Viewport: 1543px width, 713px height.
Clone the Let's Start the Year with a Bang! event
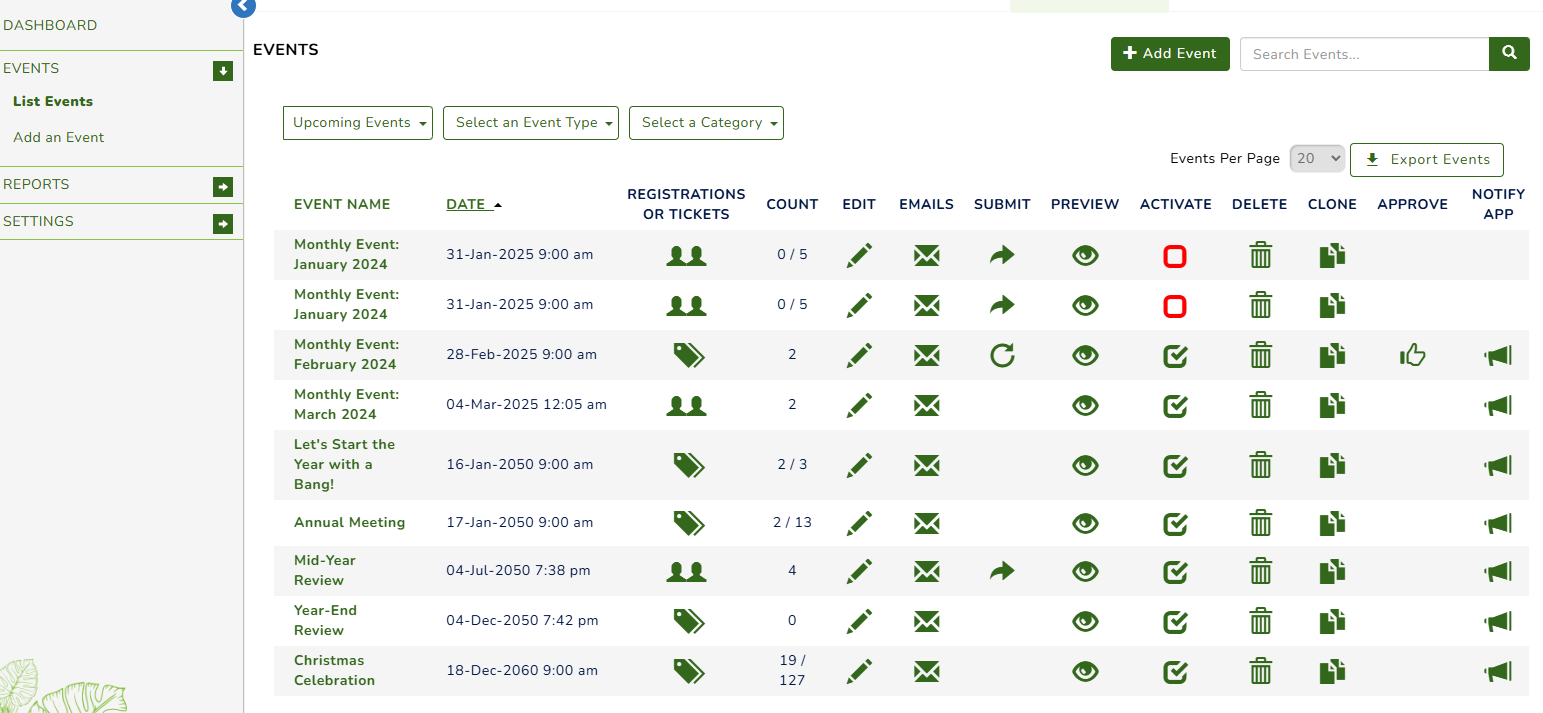pos(1331,464)
